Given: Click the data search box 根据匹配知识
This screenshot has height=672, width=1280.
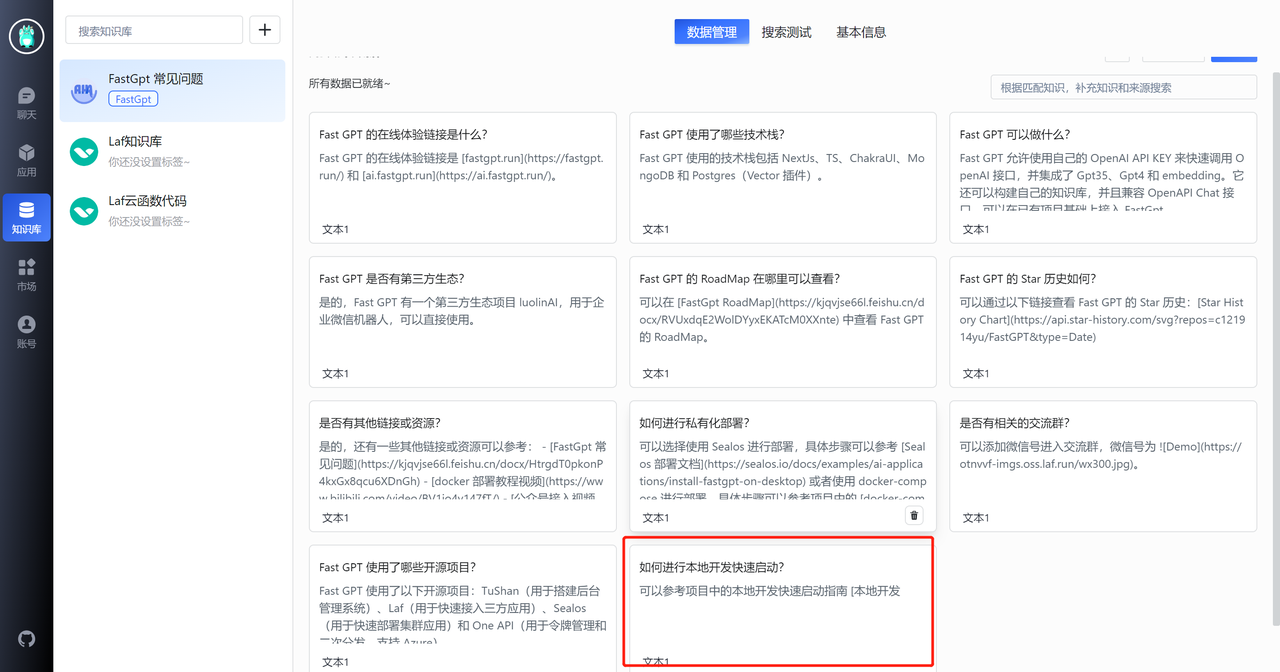Looking at the screenshot, I should click(x=1123, y=87).
